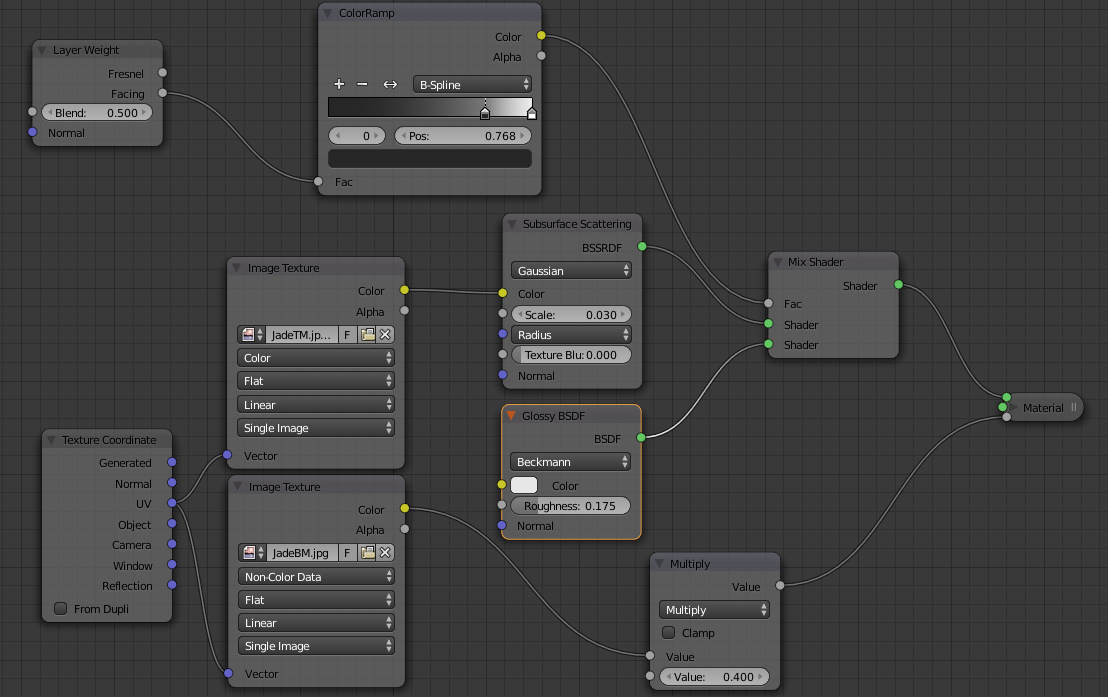Screen dimensions: 1108x697
Task: Open file folder icon for JadeBM.jpg
Action: click(x=367, y=553)
